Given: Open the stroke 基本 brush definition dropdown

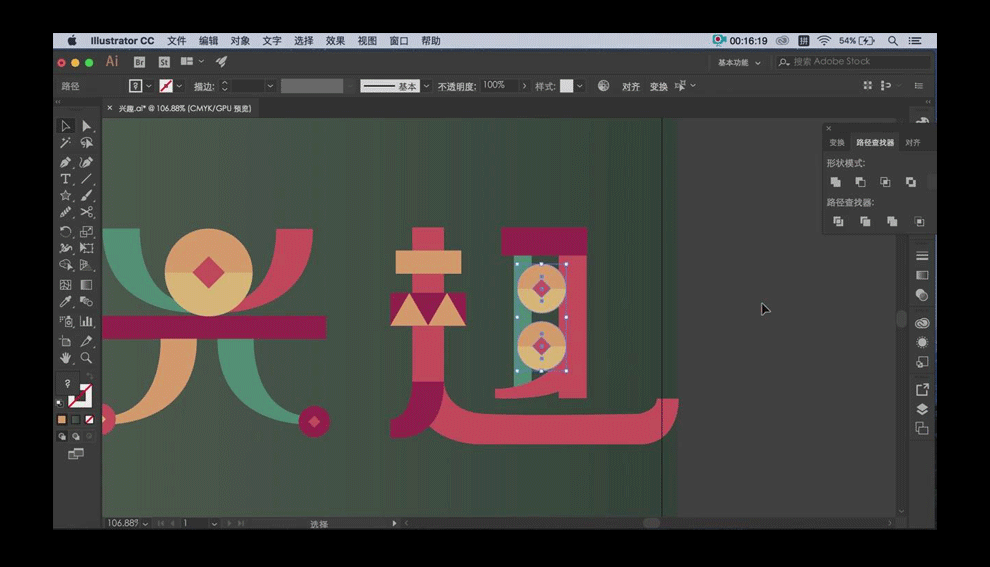Looking at the screenshot, I should (426, 86).
